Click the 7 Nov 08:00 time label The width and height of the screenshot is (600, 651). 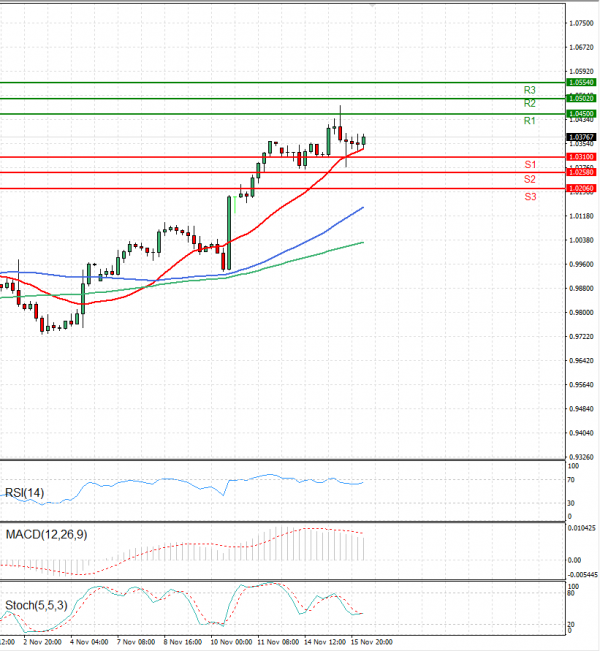tap(136, 642)
